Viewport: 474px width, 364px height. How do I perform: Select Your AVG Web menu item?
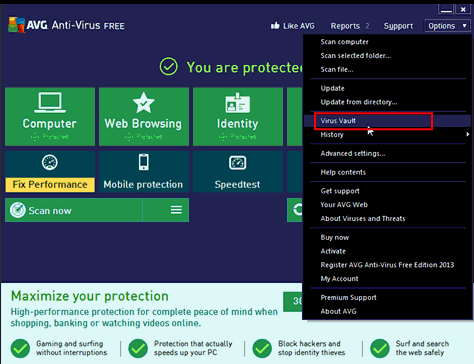pos(344,205)
